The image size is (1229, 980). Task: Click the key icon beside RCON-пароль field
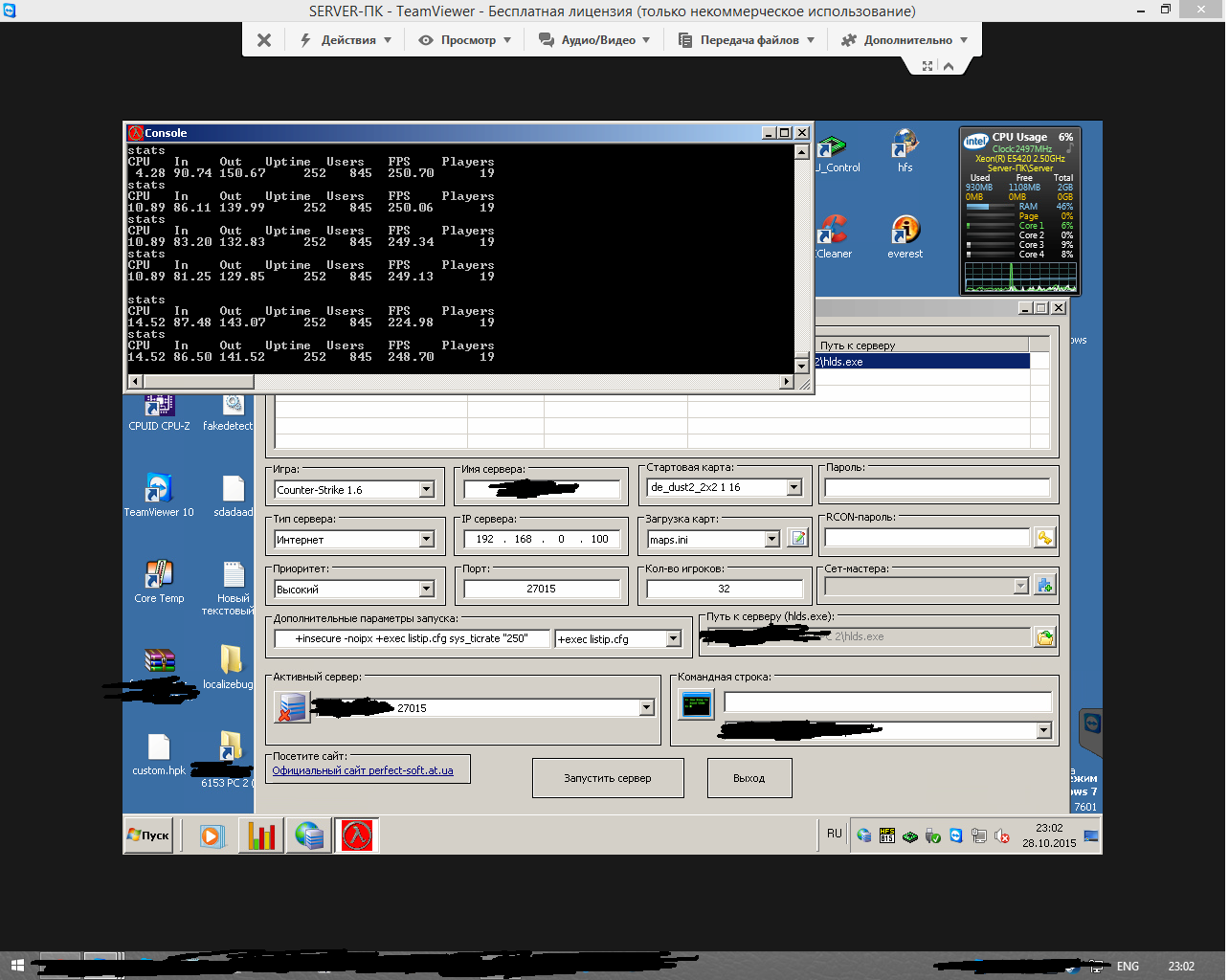point(1044,539)
